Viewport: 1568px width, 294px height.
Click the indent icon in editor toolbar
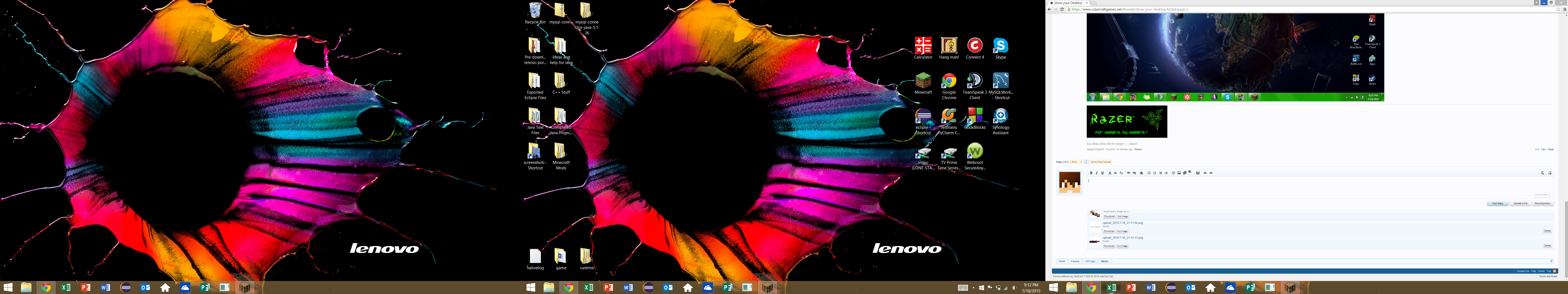point(1166,173)
